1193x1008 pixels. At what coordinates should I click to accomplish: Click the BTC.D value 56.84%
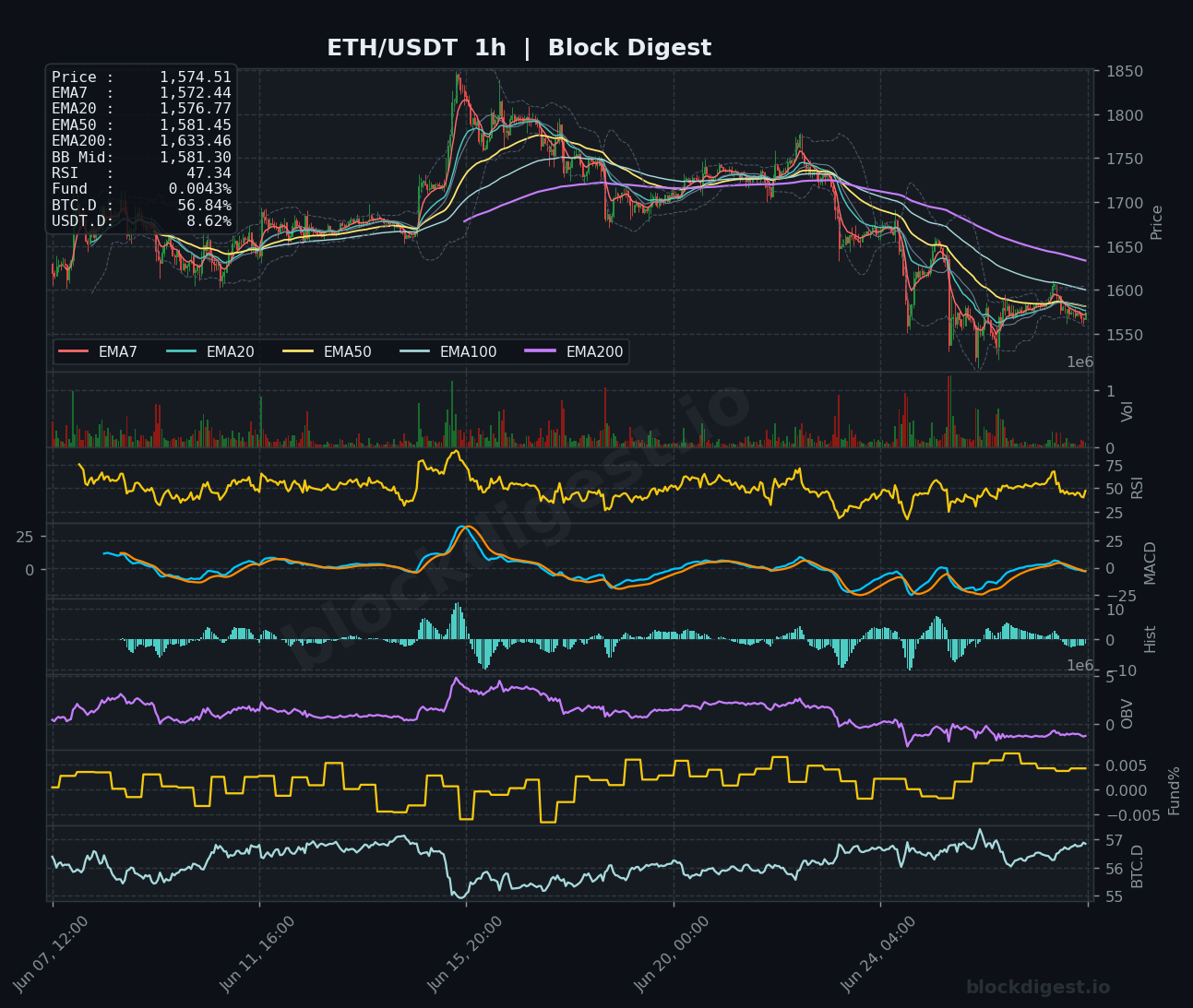pyautogui.click(x=205, y=206)
